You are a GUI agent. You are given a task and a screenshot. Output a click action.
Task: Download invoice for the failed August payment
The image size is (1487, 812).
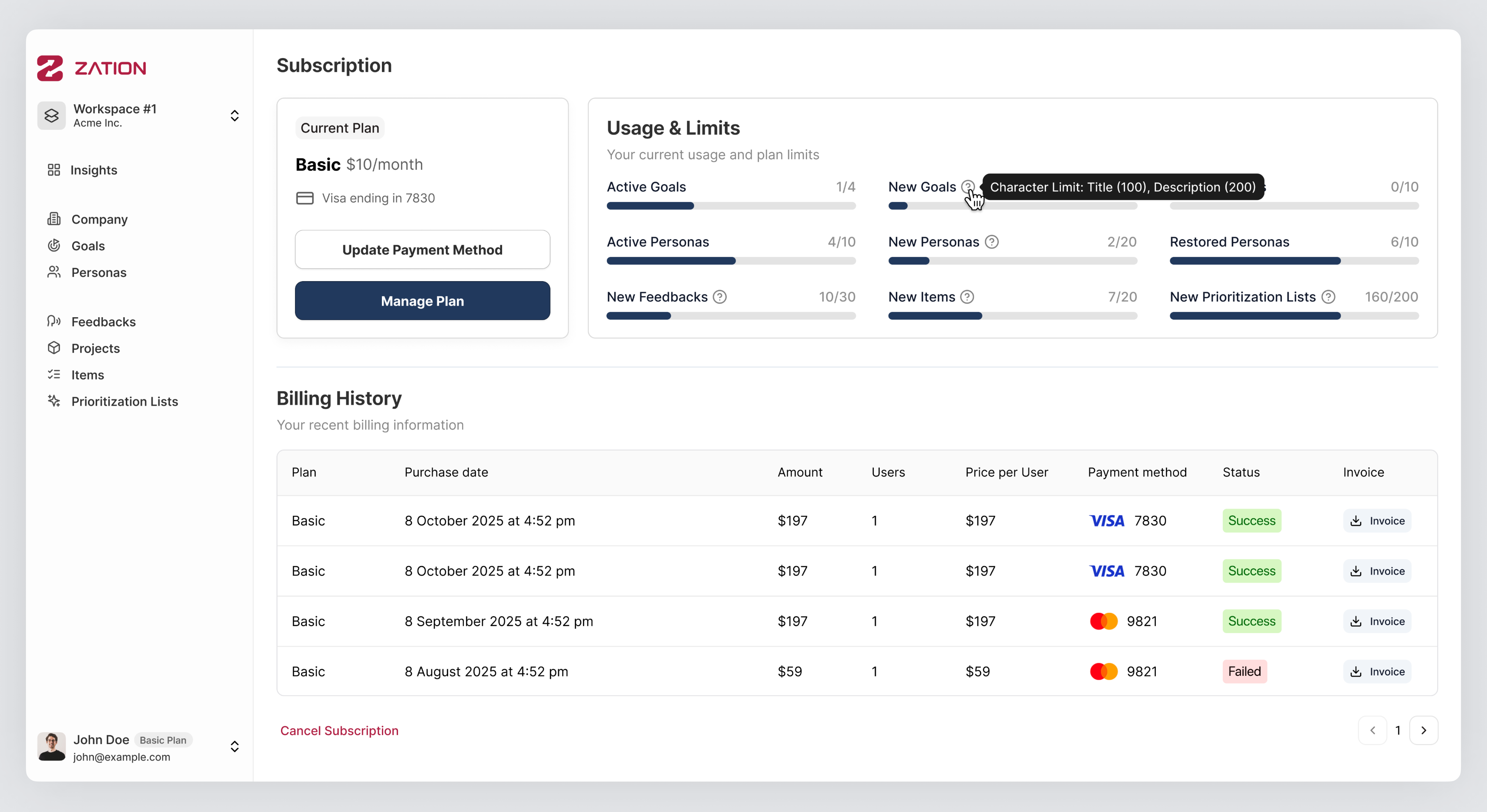tap(1377, 672)
